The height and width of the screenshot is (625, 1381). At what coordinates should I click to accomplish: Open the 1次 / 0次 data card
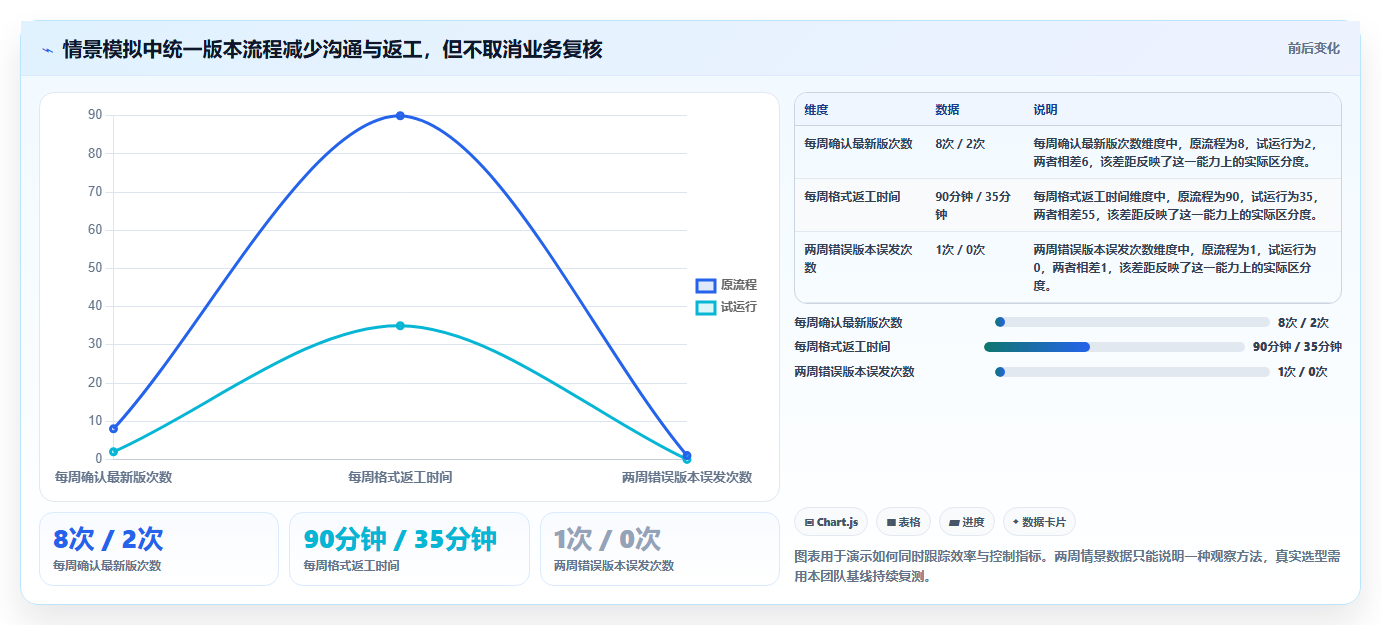[660, 549]
